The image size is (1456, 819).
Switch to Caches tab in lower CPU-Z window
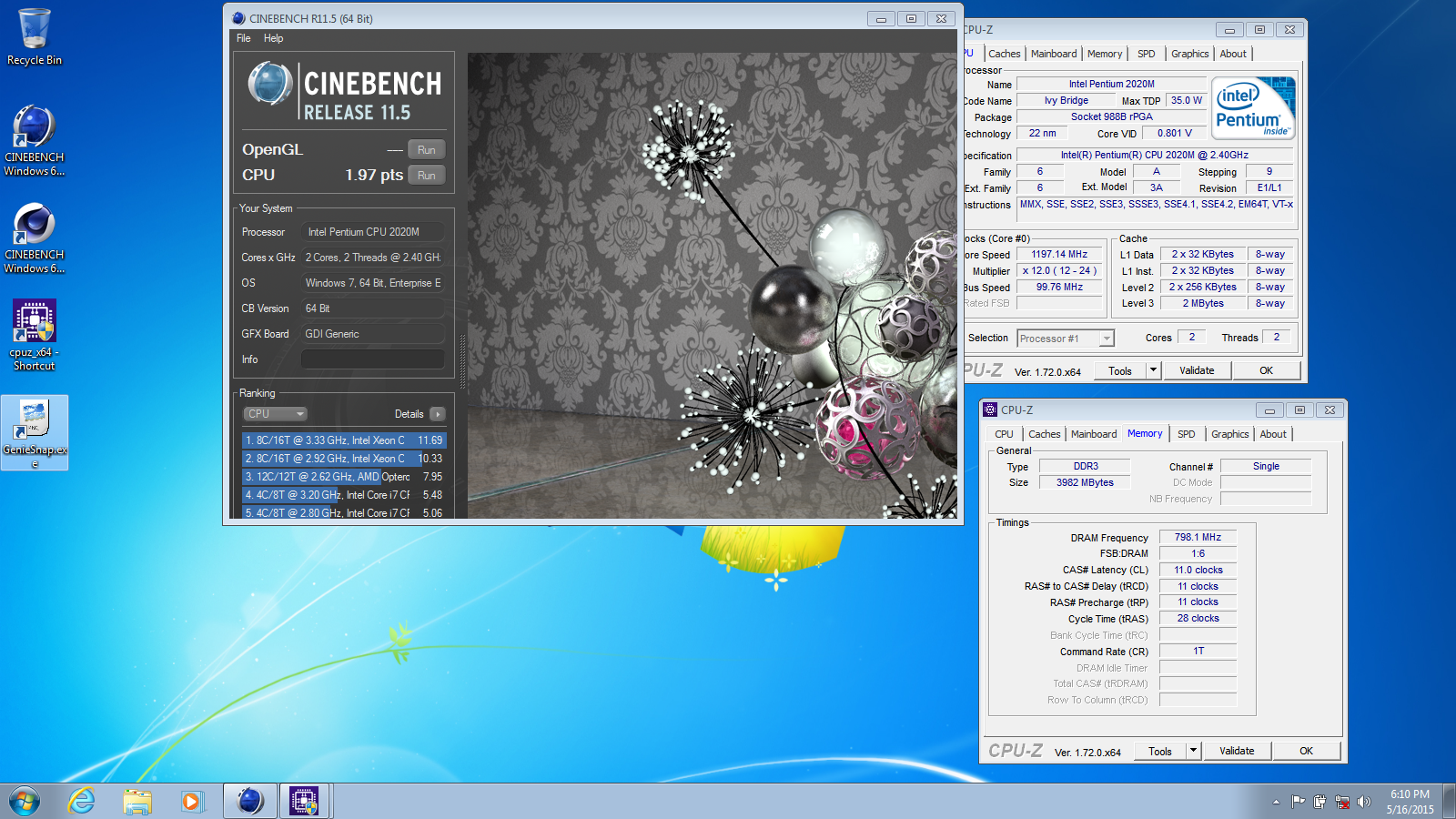1044,434
